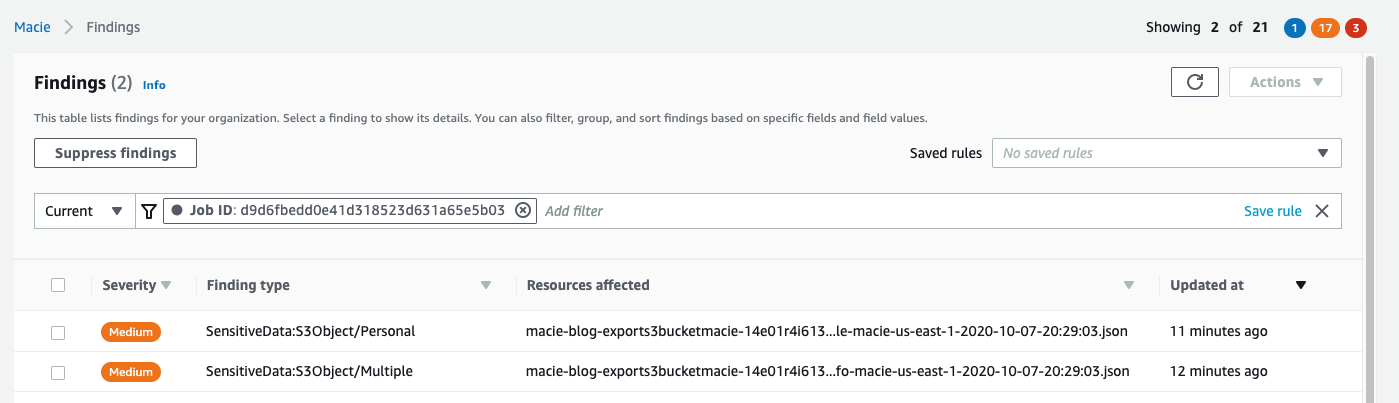
Task: Click the refresh findings icon button
Action: point(1194,82)
